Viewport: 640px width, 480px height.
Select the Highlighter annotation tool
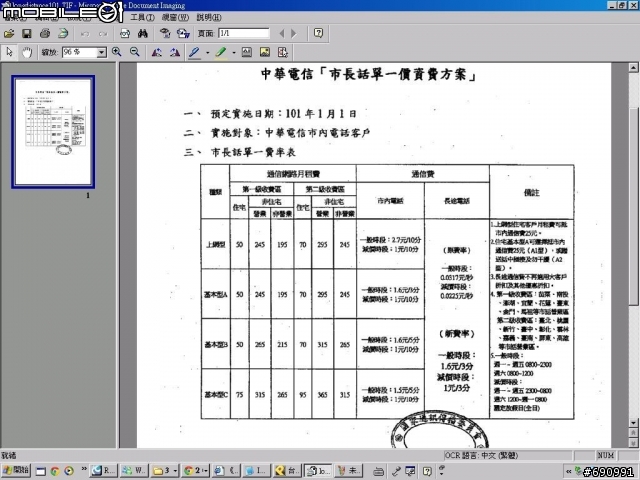click(x=221, y=52)
